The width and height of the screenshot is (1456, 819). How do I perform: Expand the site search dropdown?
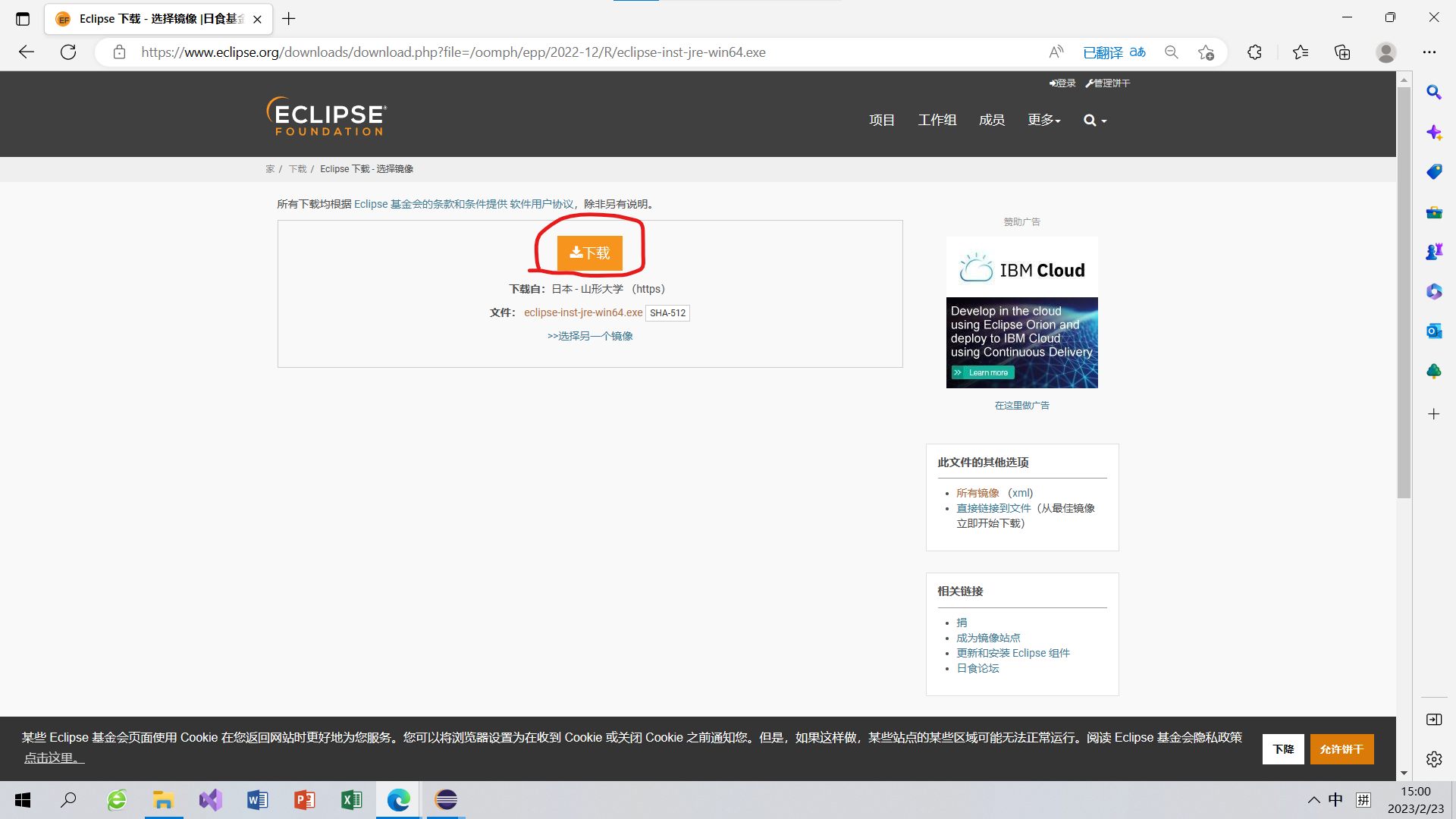coord(1095,120)
